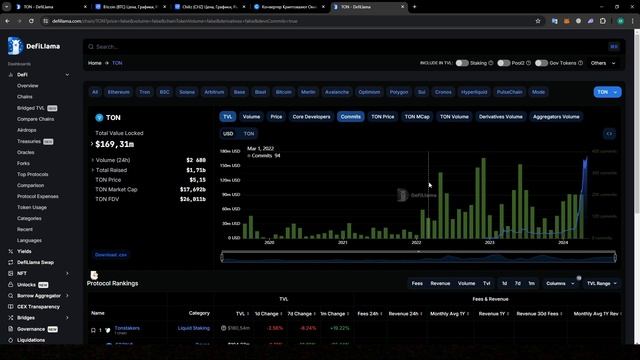640x360 pixels.
Task: Select the All chains tab
Action: pyautogui.click(x=95, y=92)
